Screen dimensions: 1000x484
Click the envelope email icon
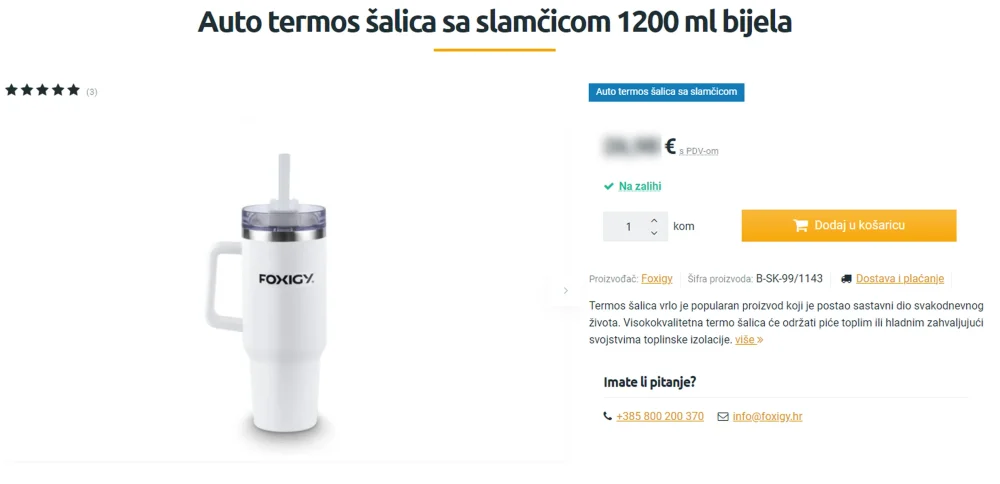point(723,416)
